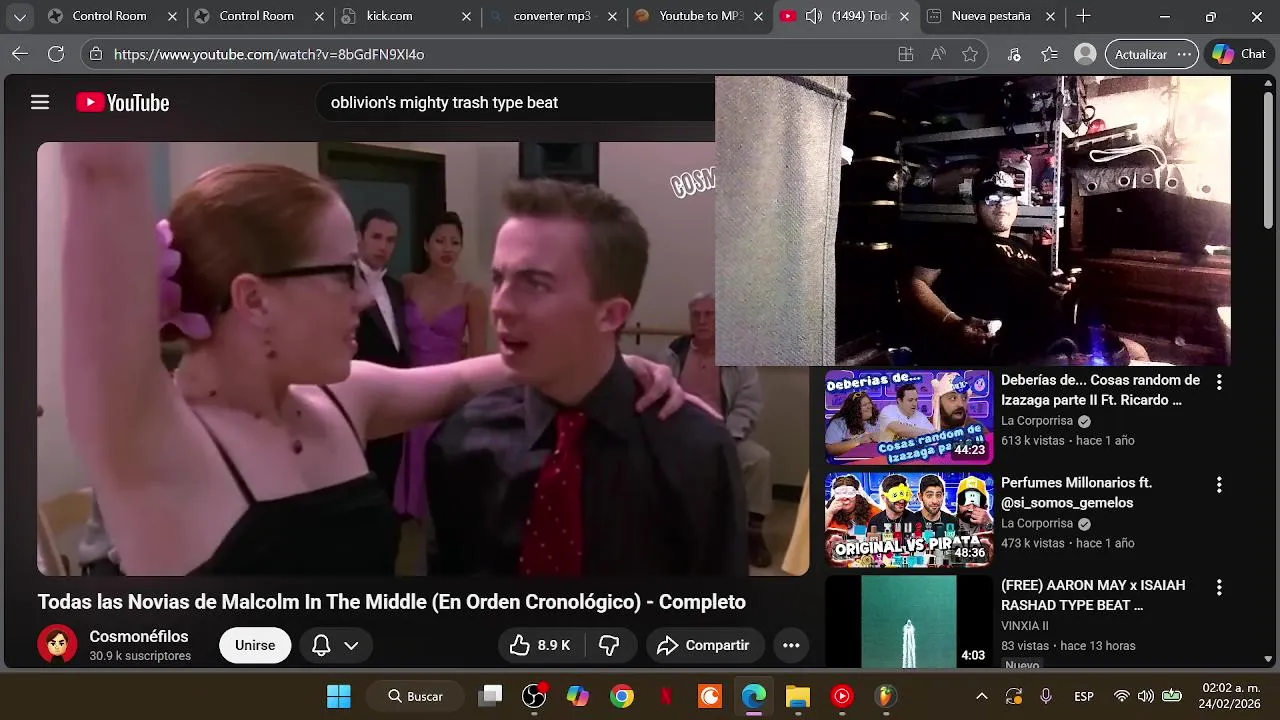Start Read aloud from the address bar

click(938, 54)
